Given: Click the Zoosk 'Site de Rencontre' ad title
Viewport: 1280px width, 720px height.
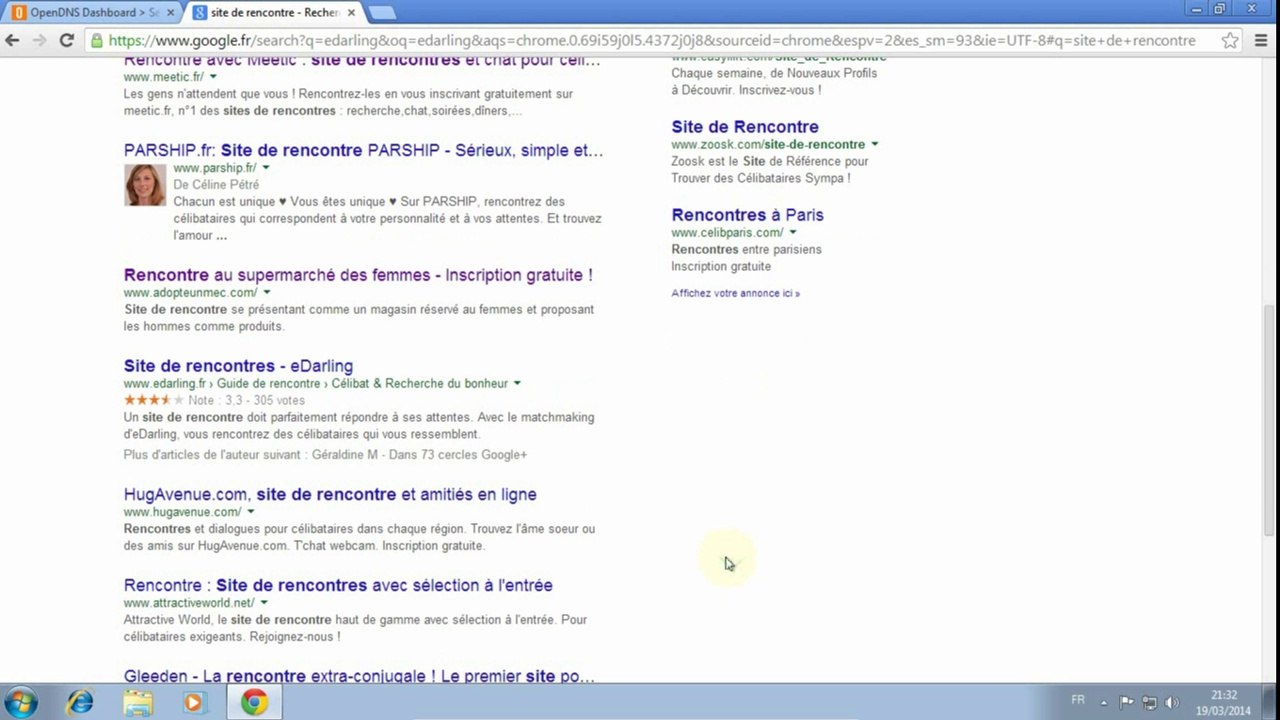Looking at the screenshot, I should (x=745, y=127).
